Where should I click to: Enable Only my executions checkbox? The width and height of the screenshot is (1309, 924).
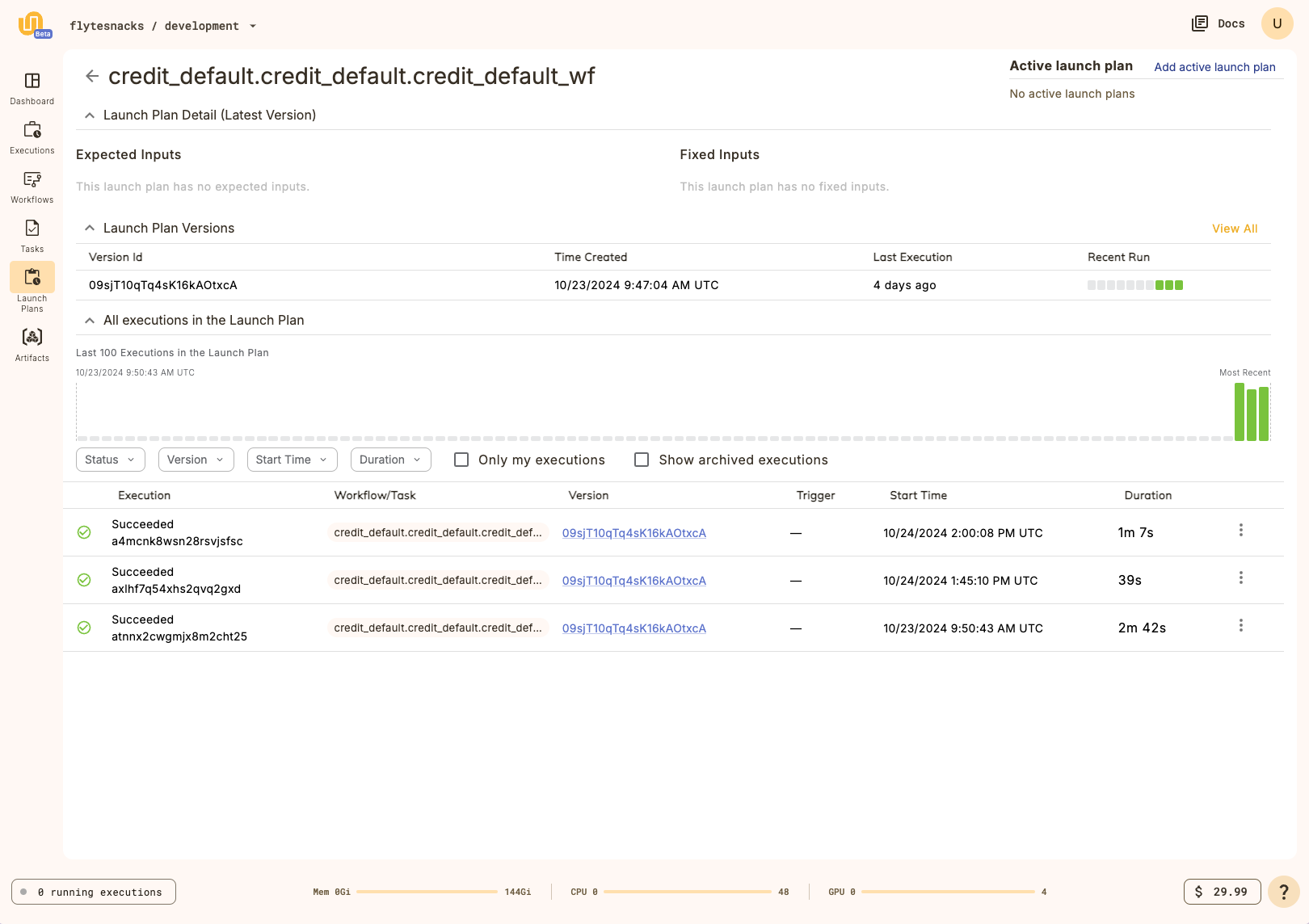coord(461,460)
